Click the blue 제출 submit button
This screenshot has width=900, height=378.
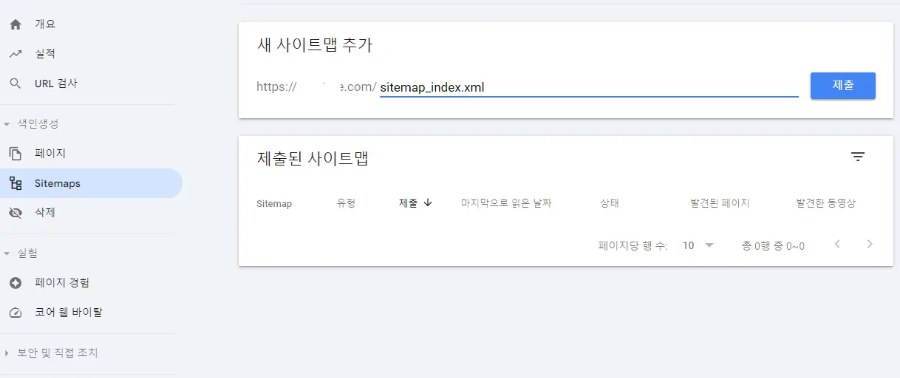[843, 85]
